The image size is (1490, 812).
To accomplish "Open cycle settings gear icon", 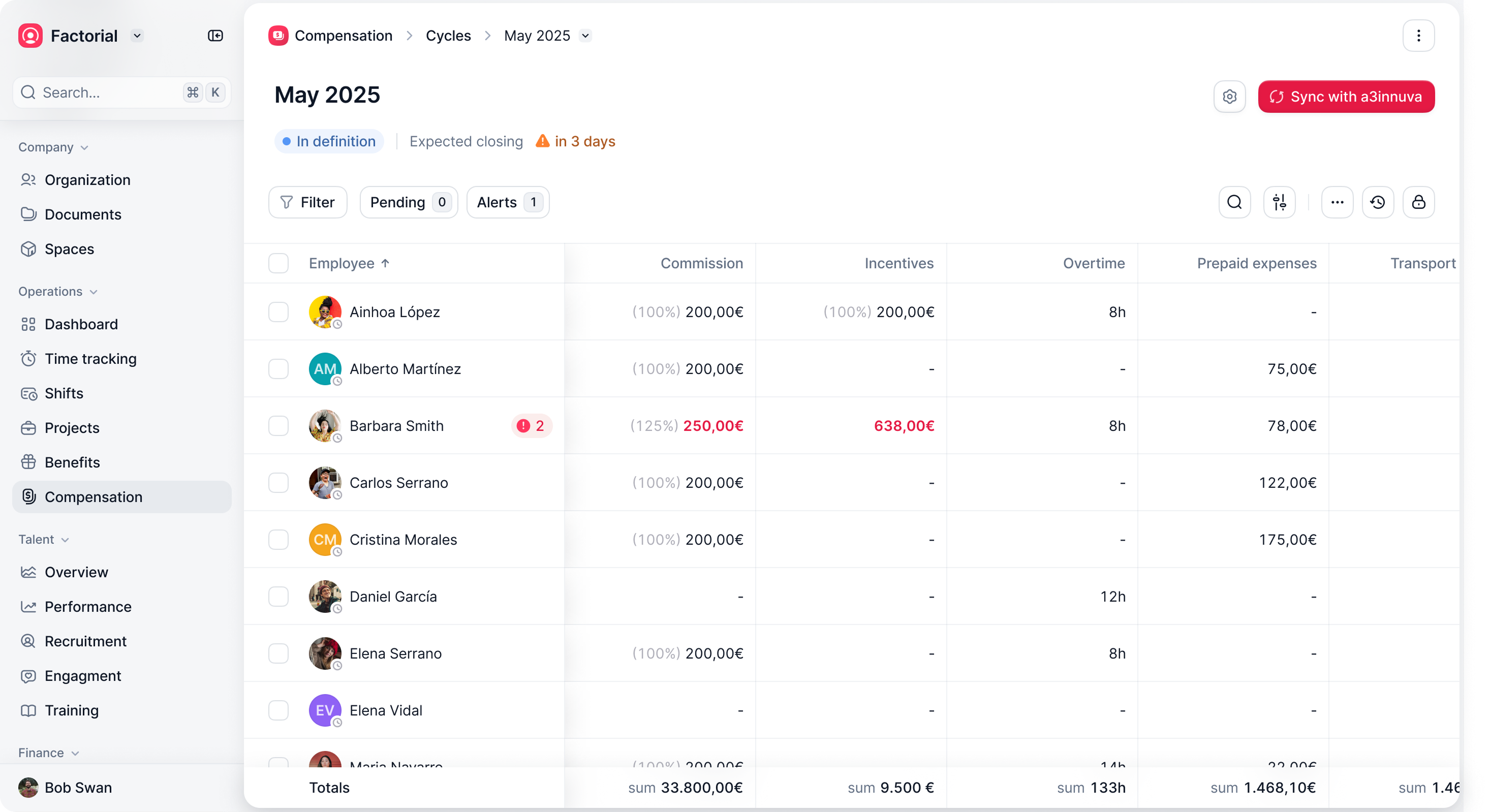I will point(1229,97).
